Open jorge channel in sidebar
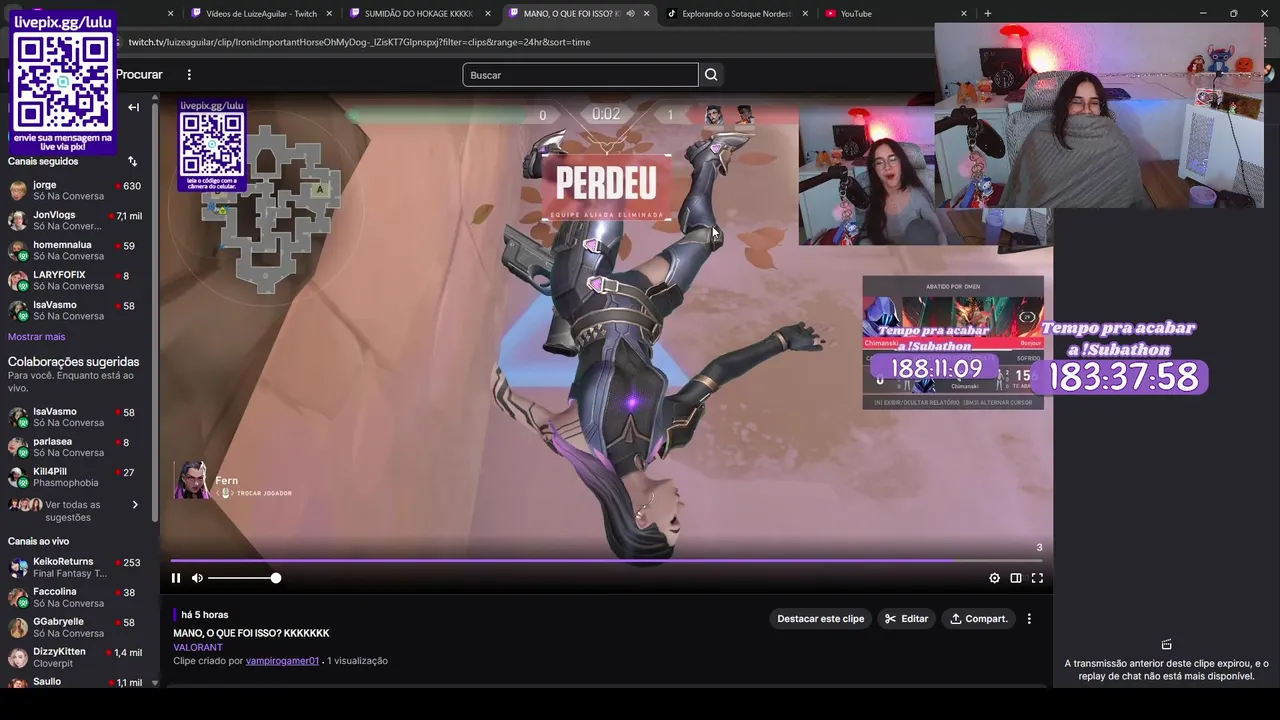Screen dimensions: 1280x720 click(75, 191)
